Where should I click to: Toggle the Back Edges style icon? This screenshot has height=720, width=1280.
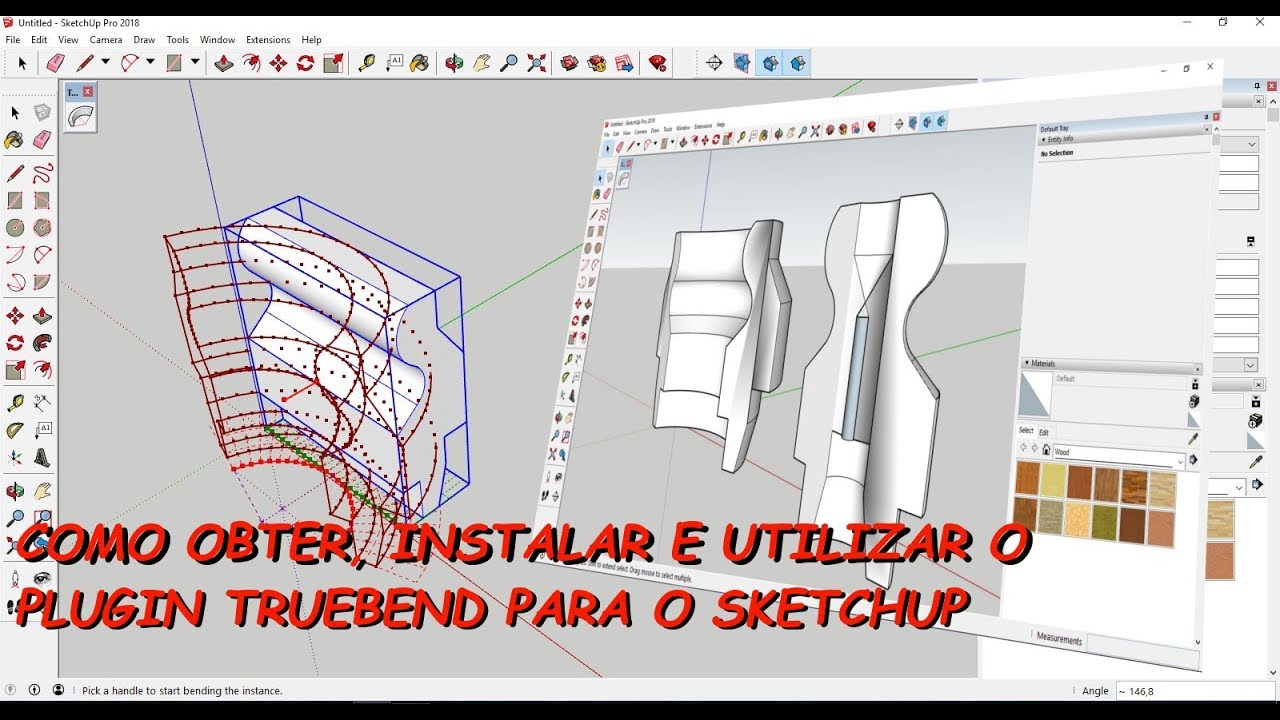742,64
